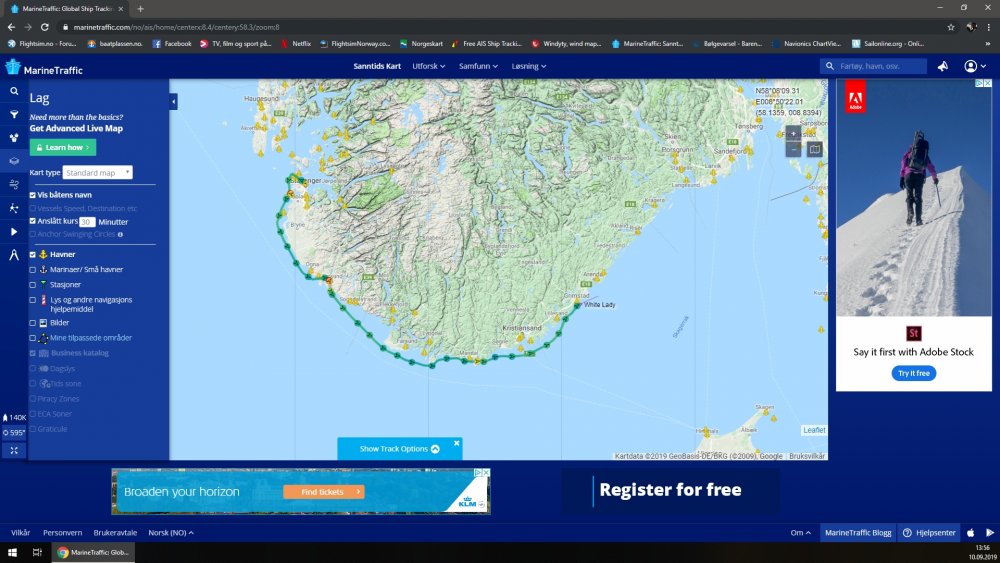Open Windyty wind map bookmark
Viewport: 1000px width, 563px height.
click(x=566, y=44)
